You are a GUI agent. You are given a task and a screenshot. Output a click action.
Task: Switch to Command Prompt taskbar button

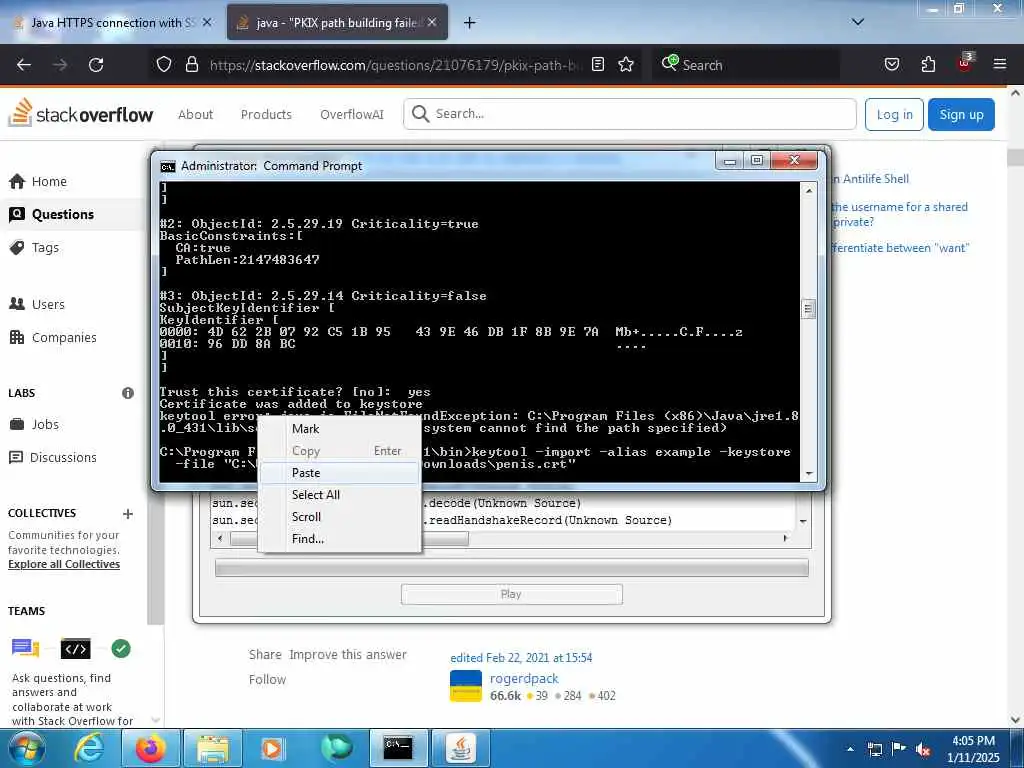coord(398,748)
